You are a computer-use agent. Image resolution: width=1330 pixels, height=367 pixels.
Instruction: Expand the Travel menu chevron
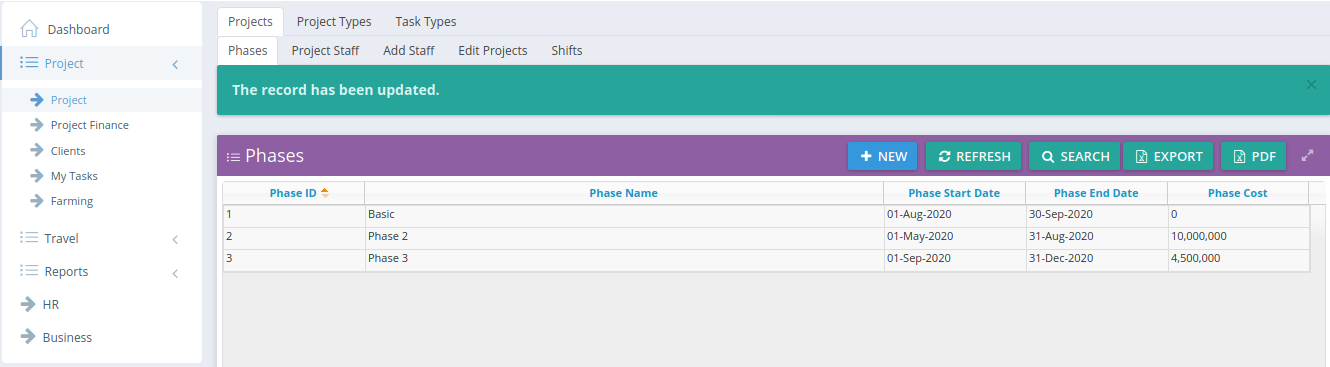pos(175,239)
